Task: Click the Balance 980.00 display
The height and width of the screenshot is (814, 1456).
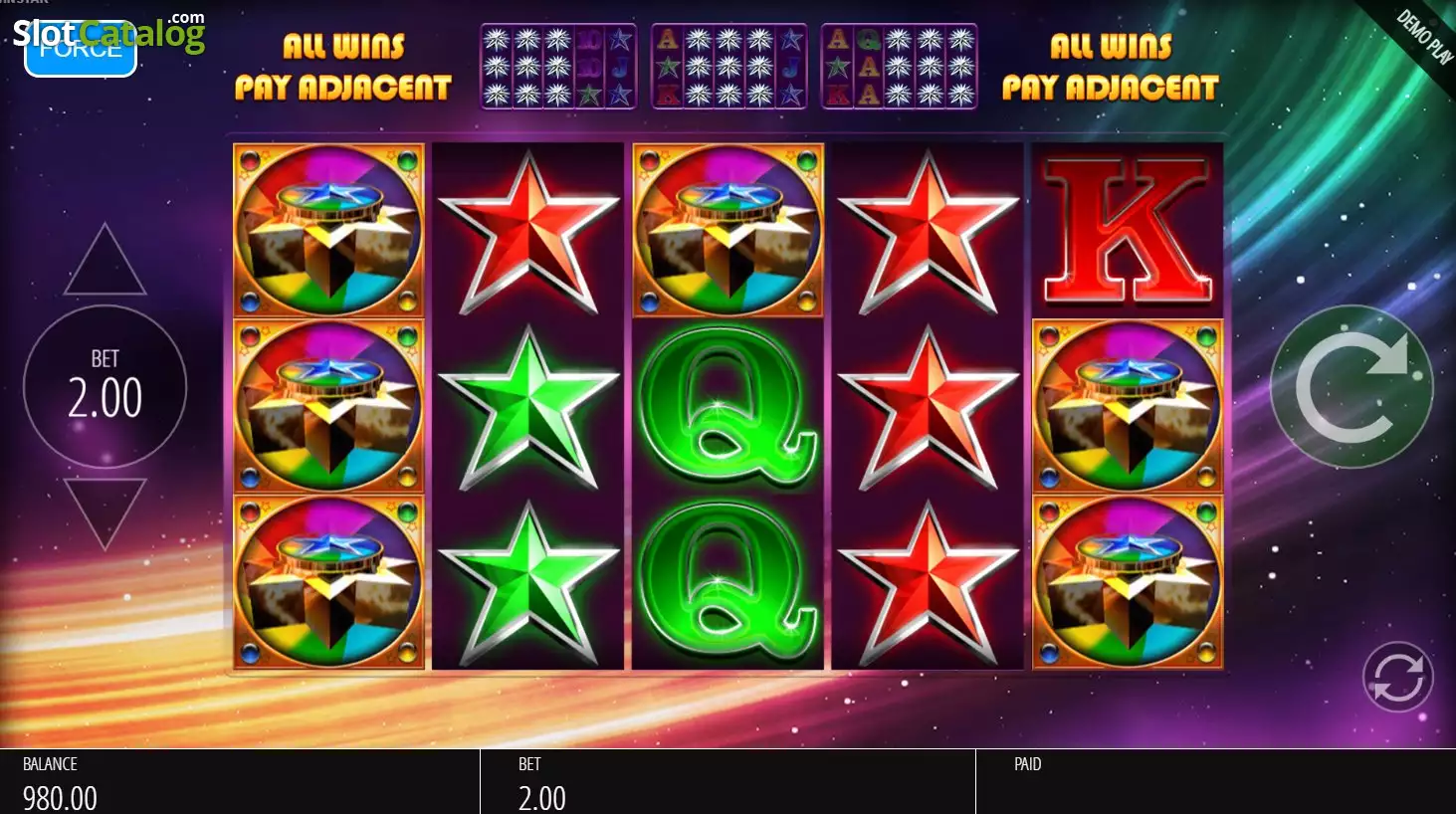Action: [x=240, y=782]
